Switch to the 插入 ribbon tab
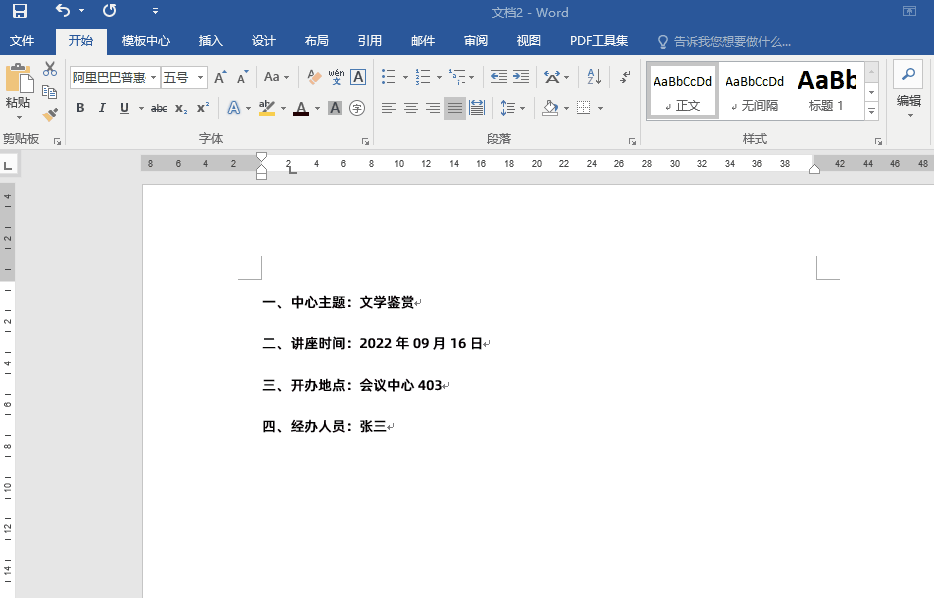 click(211, 41)
